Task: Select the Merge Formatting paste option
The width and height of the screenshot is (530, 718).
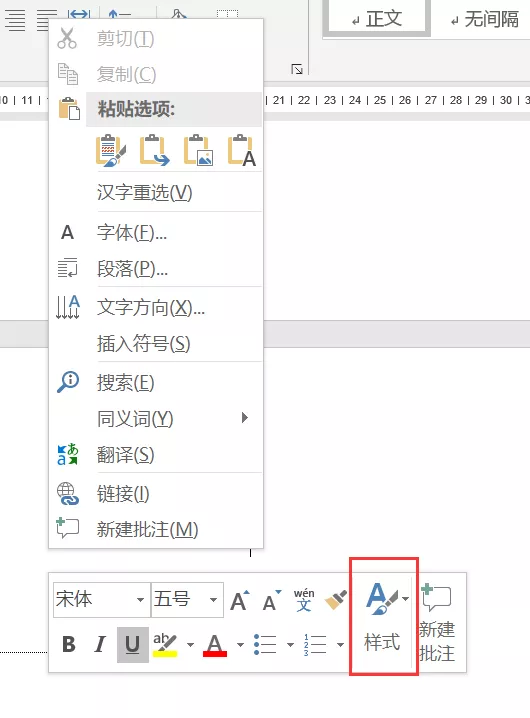Action: [154, 150]
